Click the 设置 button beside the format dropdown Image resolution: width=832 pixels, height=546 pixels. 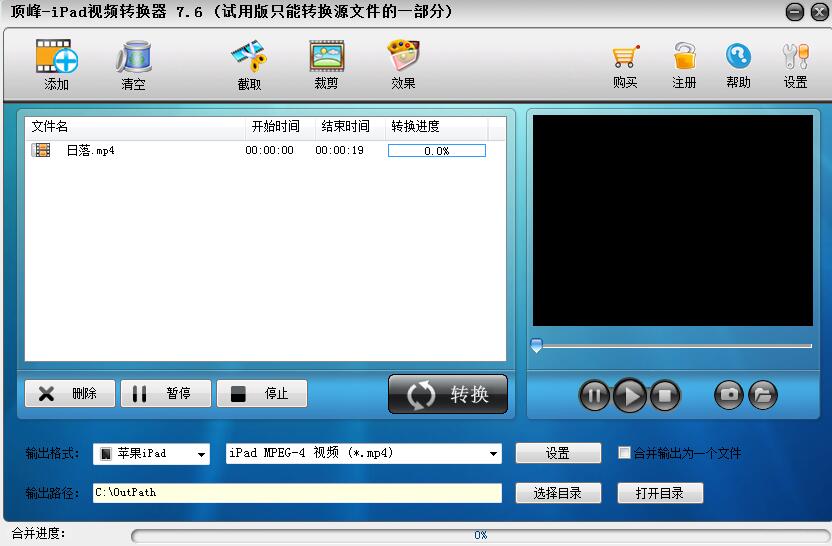point(558,453)
